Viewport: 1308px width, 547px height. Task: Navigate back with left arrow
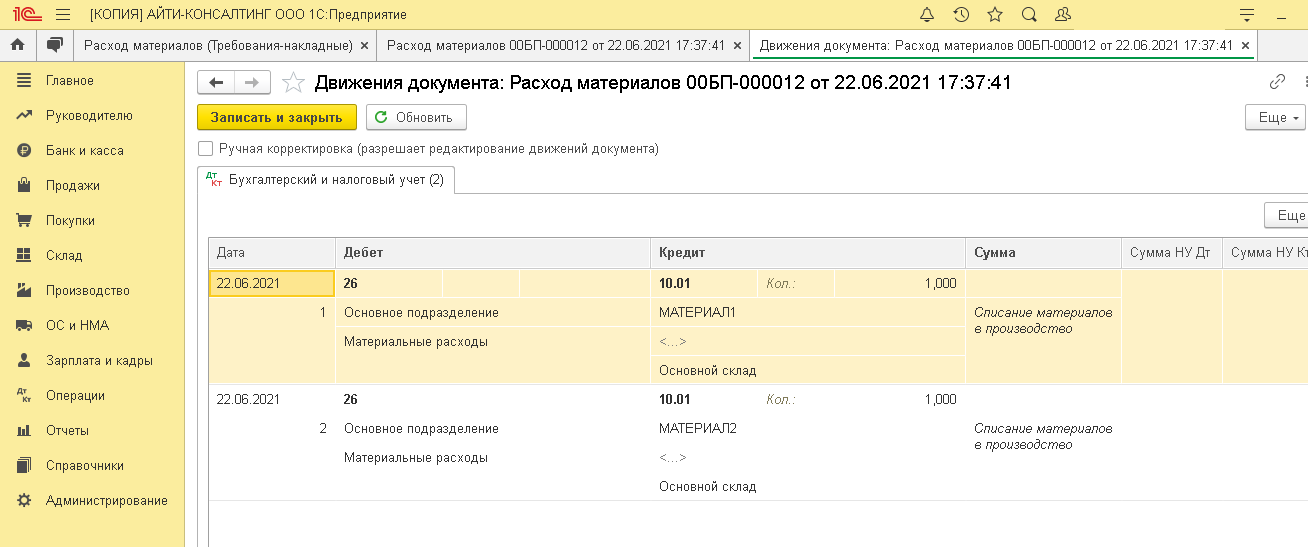coord(216,83)
